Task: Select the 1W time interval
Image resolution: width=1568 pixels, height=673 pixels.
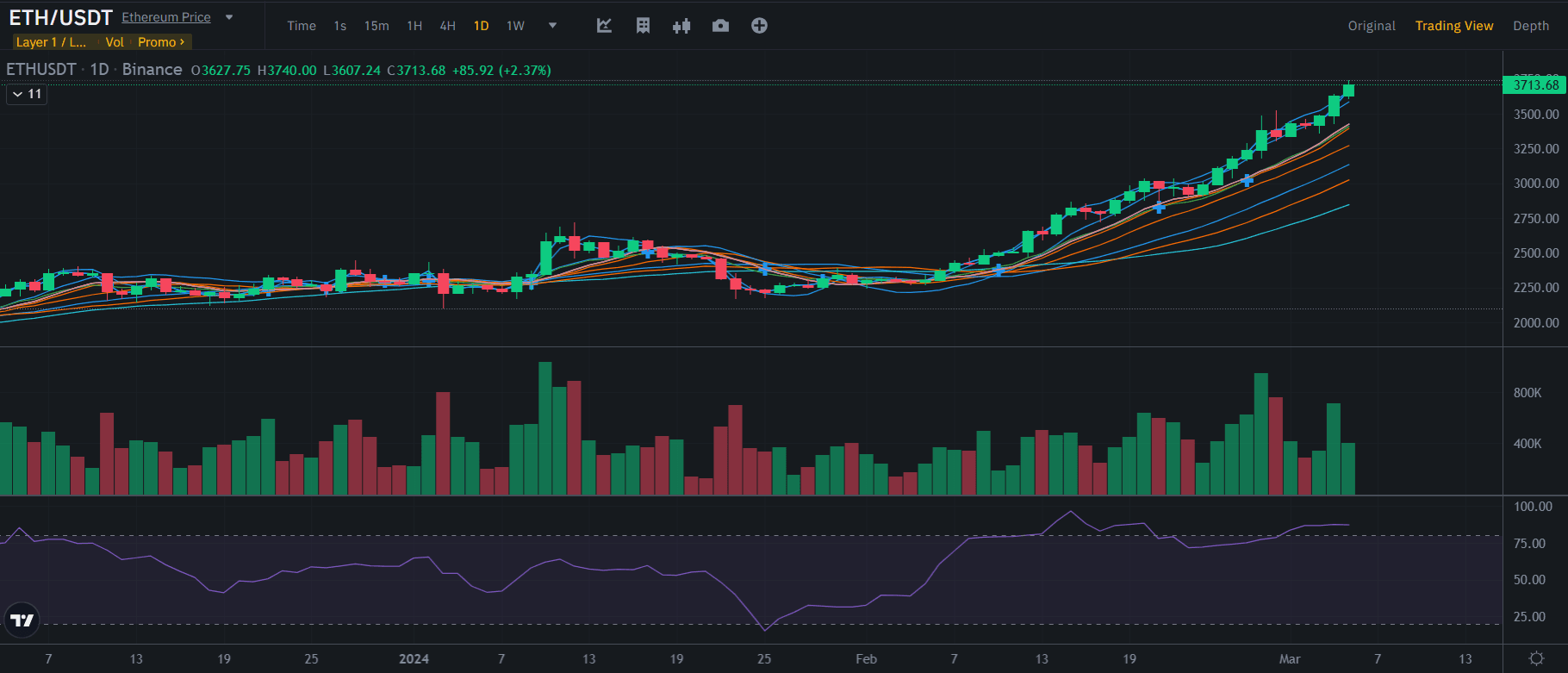Action: click(x=515, y=26)
